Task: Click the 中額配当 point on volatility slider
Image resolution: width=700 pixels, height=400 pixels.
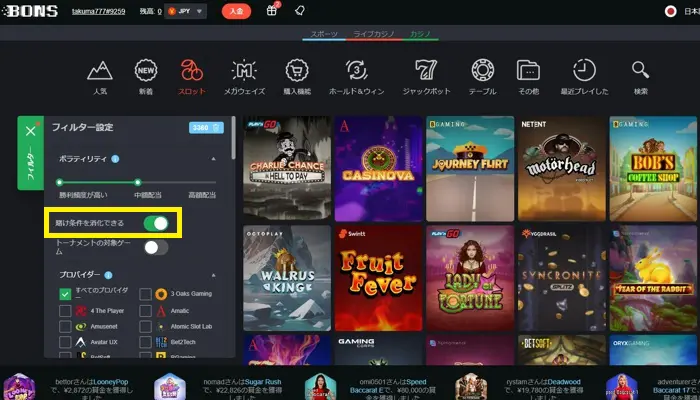Action: coord(138,182)
